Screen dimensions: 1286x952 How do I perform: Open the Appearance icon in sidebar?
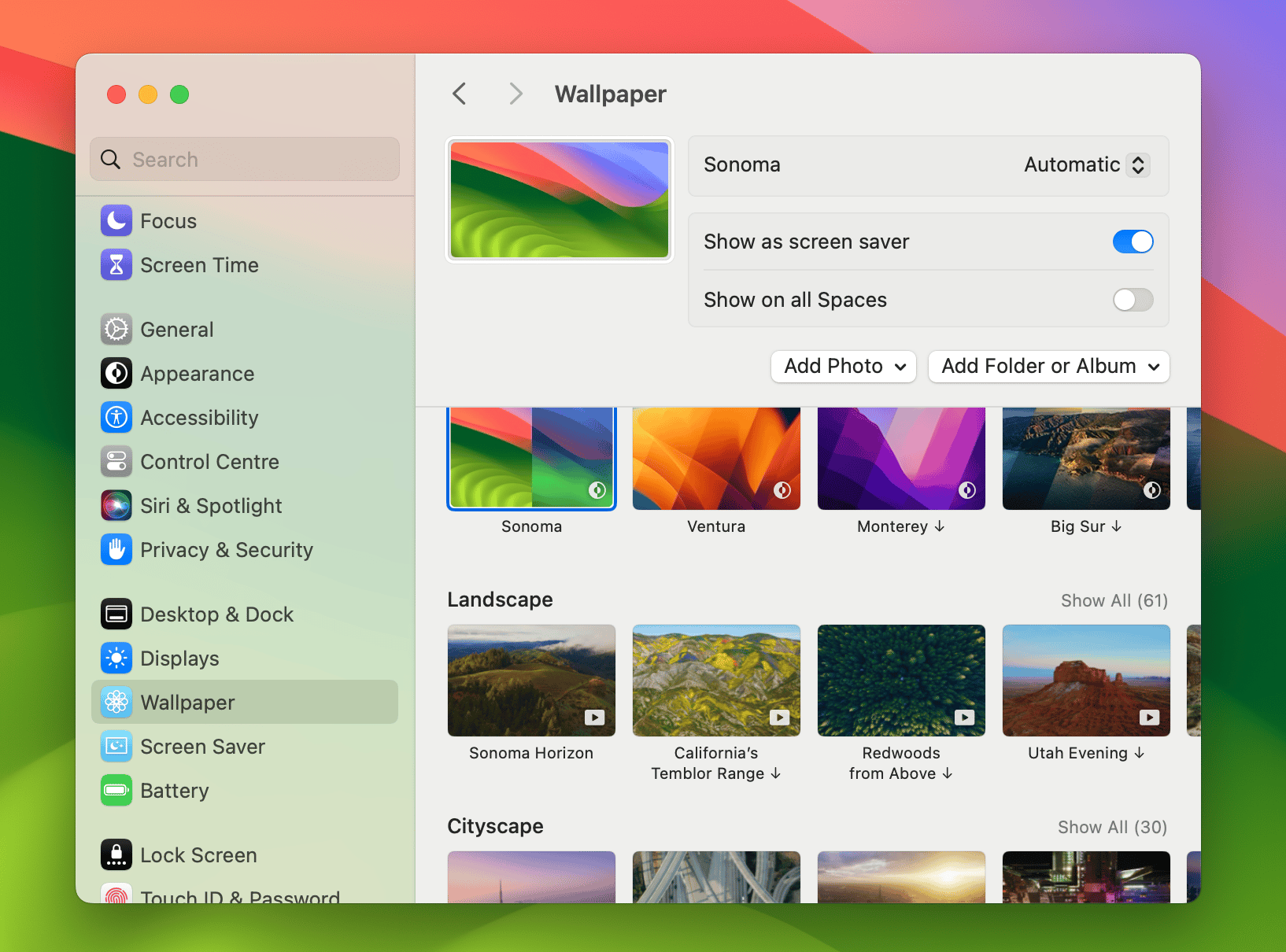[x=116, y=374]
